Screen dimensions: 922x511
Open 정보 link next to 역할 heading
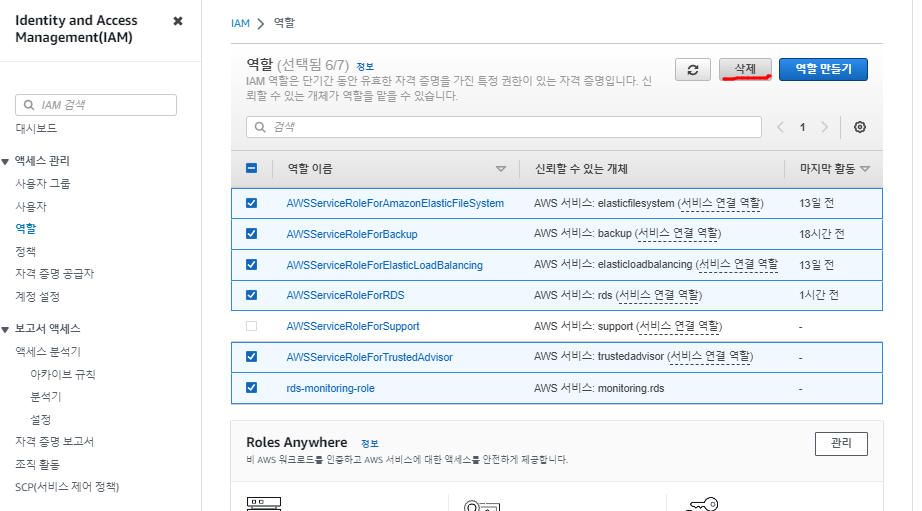tap(365, 66)
